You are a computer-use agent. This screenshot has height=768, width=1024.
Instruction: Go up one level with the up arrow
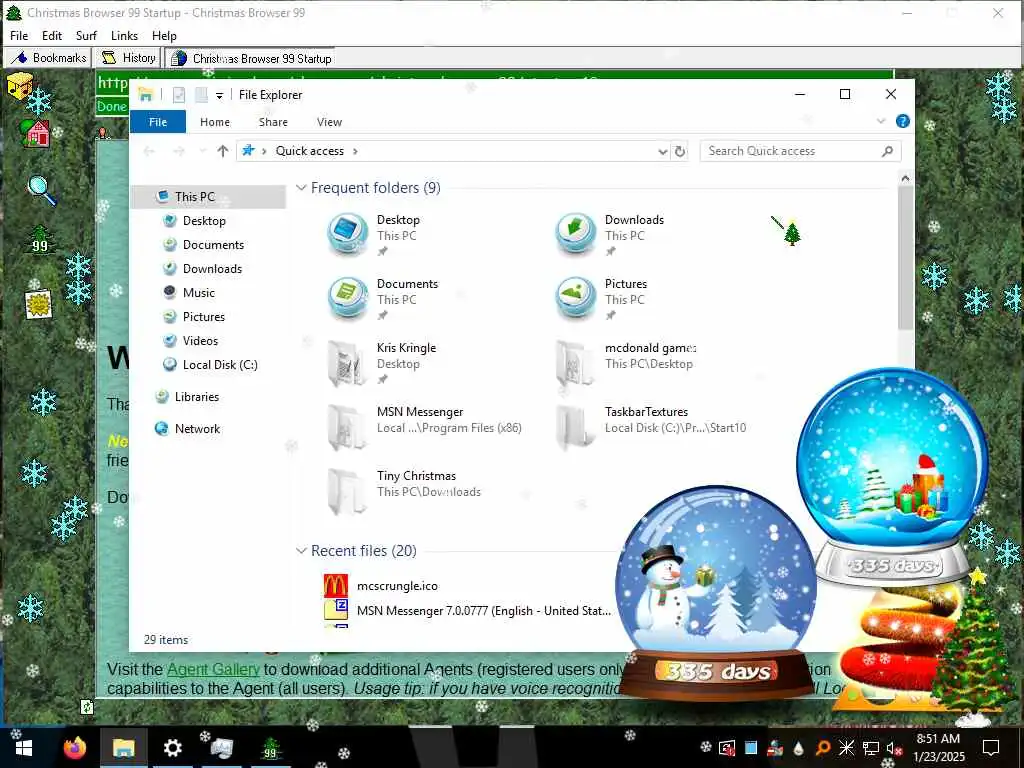[223, 152]
